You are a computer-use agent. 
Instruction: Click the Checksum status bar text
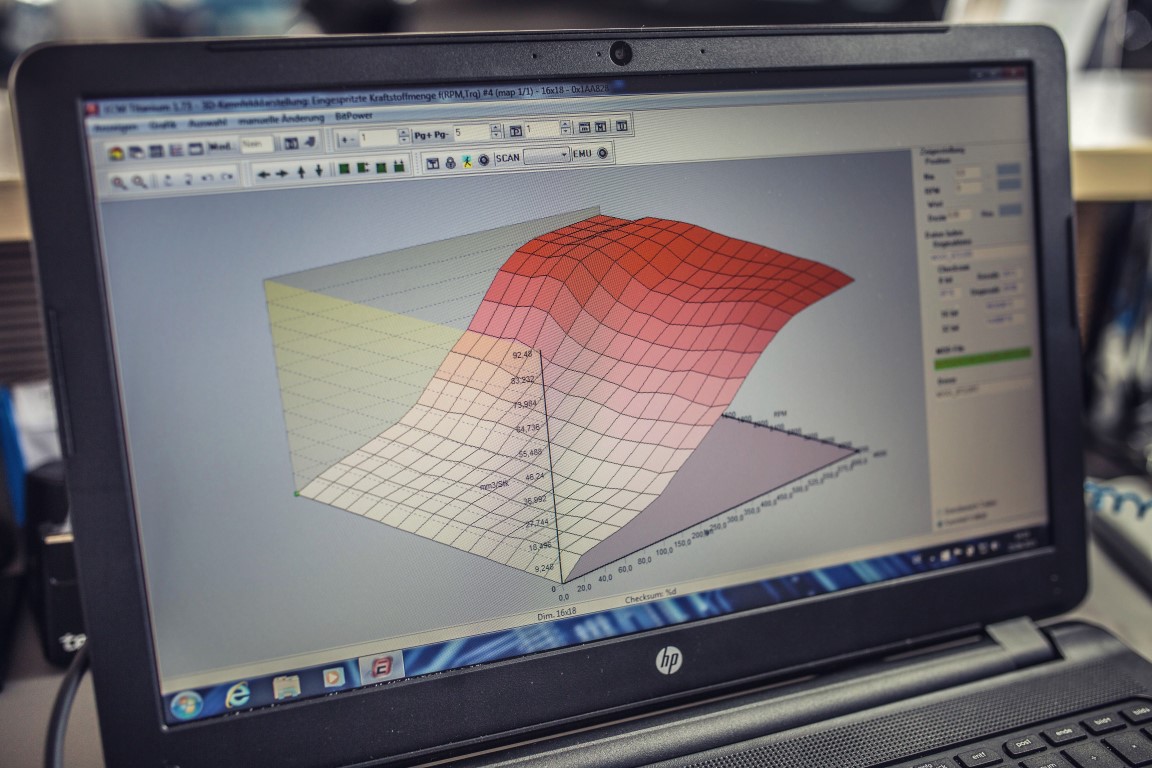pos(650,596)
